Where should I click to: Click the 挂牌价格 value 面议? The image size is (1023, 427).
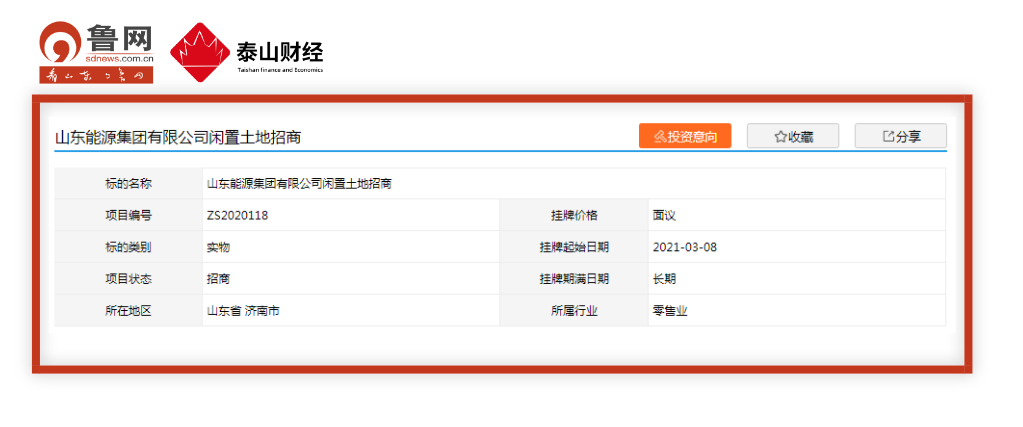(x=665, y=215)
